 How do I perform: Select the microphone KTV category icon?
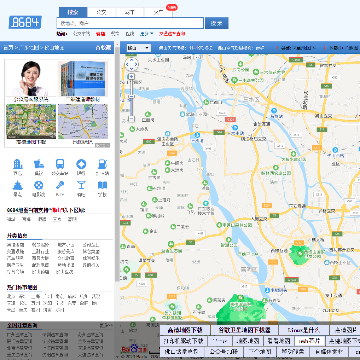click(60, 185)
